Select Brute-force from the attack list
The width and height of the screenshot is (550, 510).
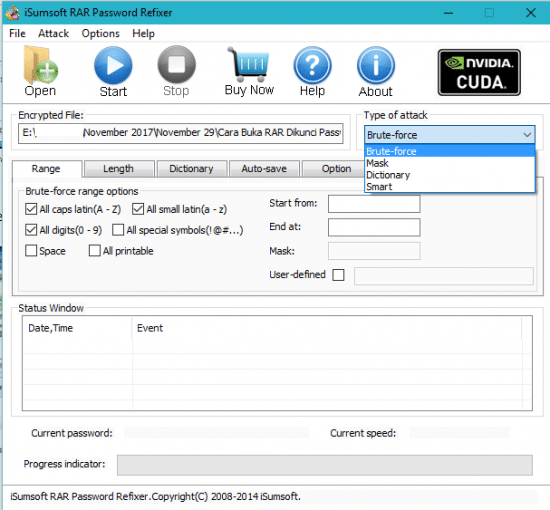click(x=449, y=151)
